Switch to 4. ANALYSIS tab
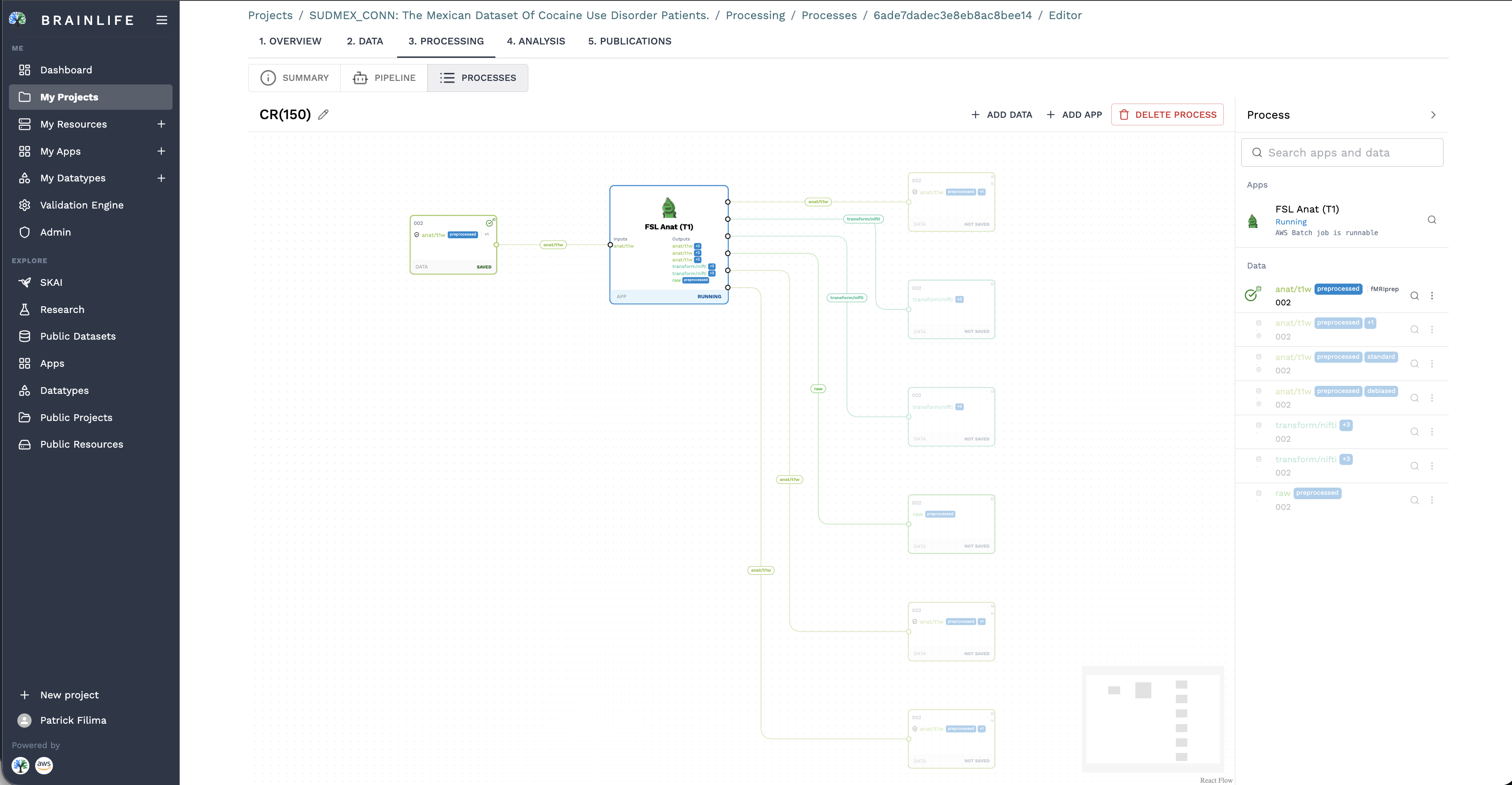This screenshot has width=1512, height=785. tap(536, 41)
